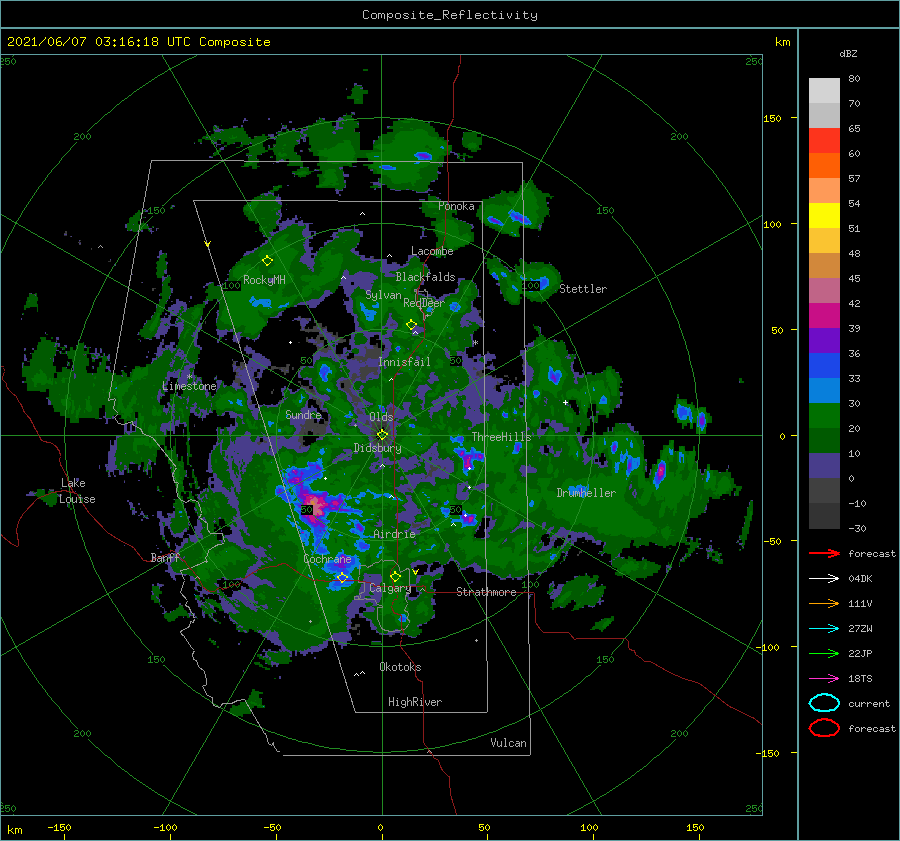The height and width of the screenshot is (841, 900).
Task: Click the Olds city label
Action: 381,417
